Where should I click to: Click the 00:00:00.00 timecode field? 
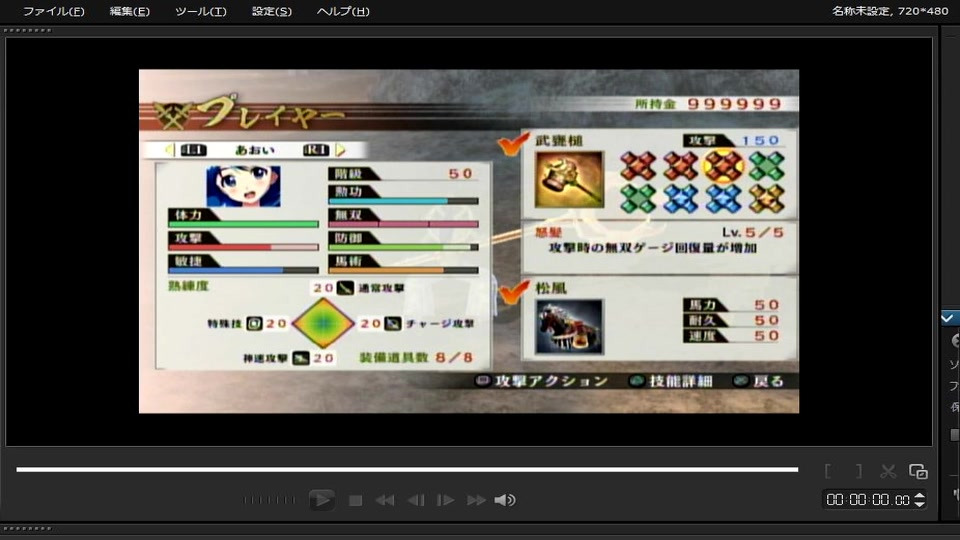tap(868, 500)
